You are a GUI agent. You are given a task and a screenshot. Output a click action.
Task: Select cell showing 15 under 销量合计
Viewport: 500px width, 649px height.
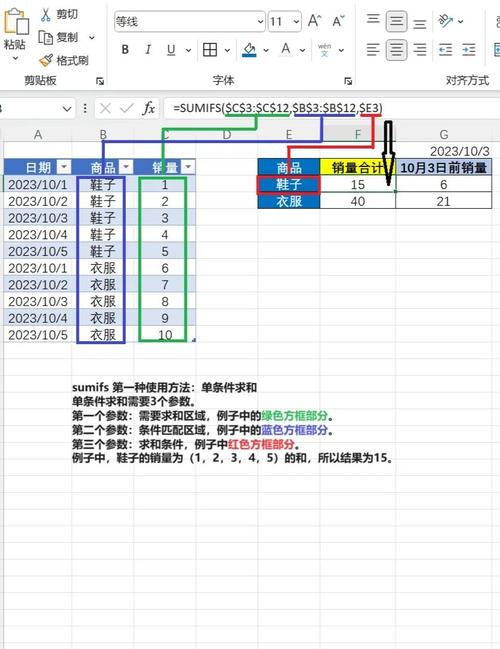[358, 185]
